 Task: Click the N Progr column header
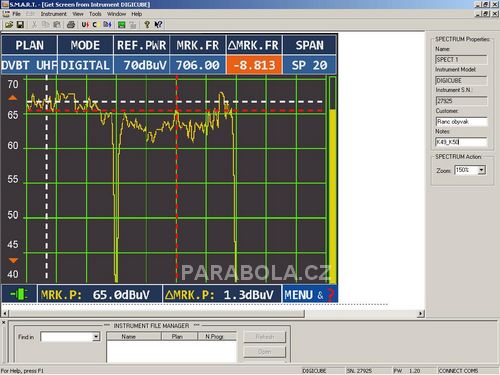(x=217, y=337)
